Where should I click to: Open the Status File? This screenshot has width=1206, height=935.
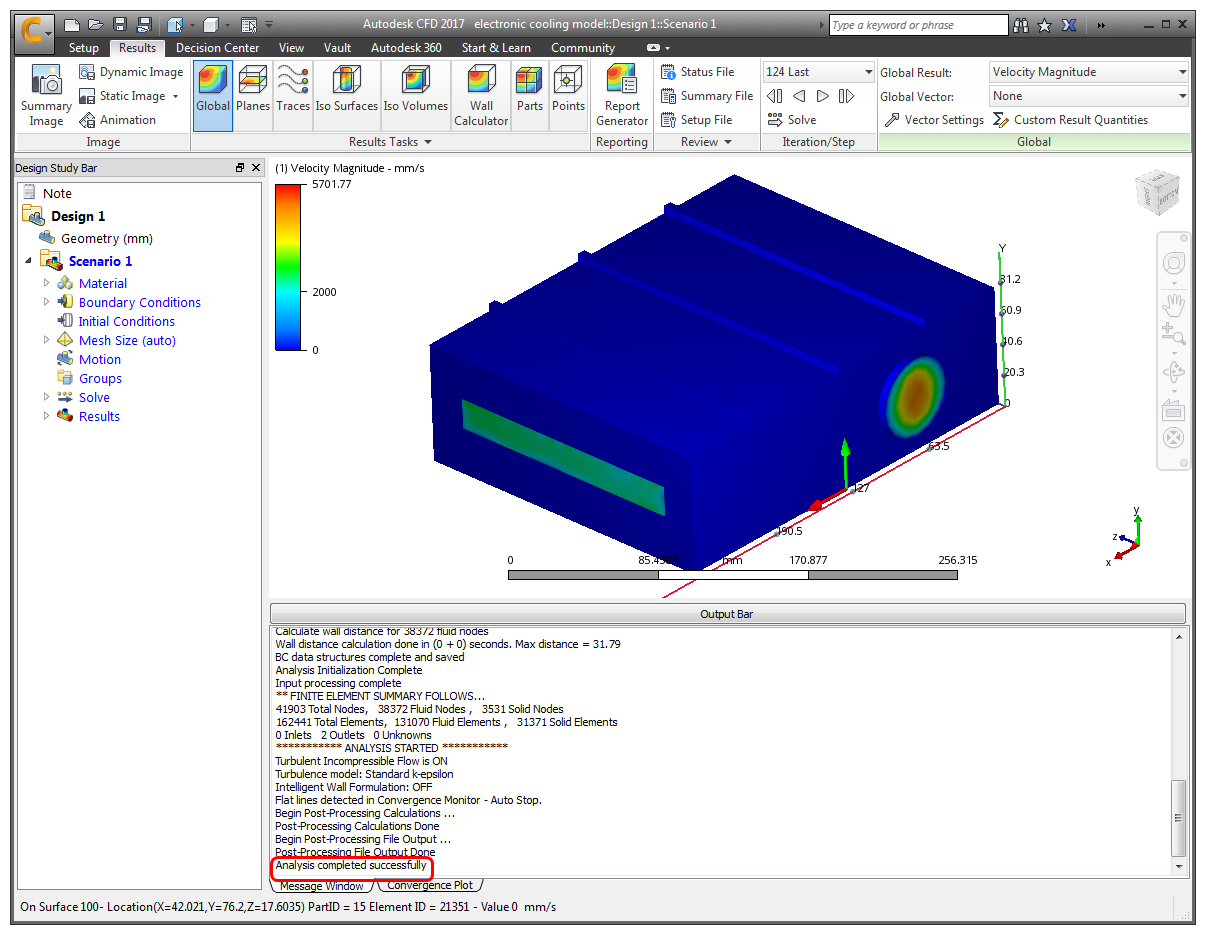pyautogui.click(x=697, y=72)
